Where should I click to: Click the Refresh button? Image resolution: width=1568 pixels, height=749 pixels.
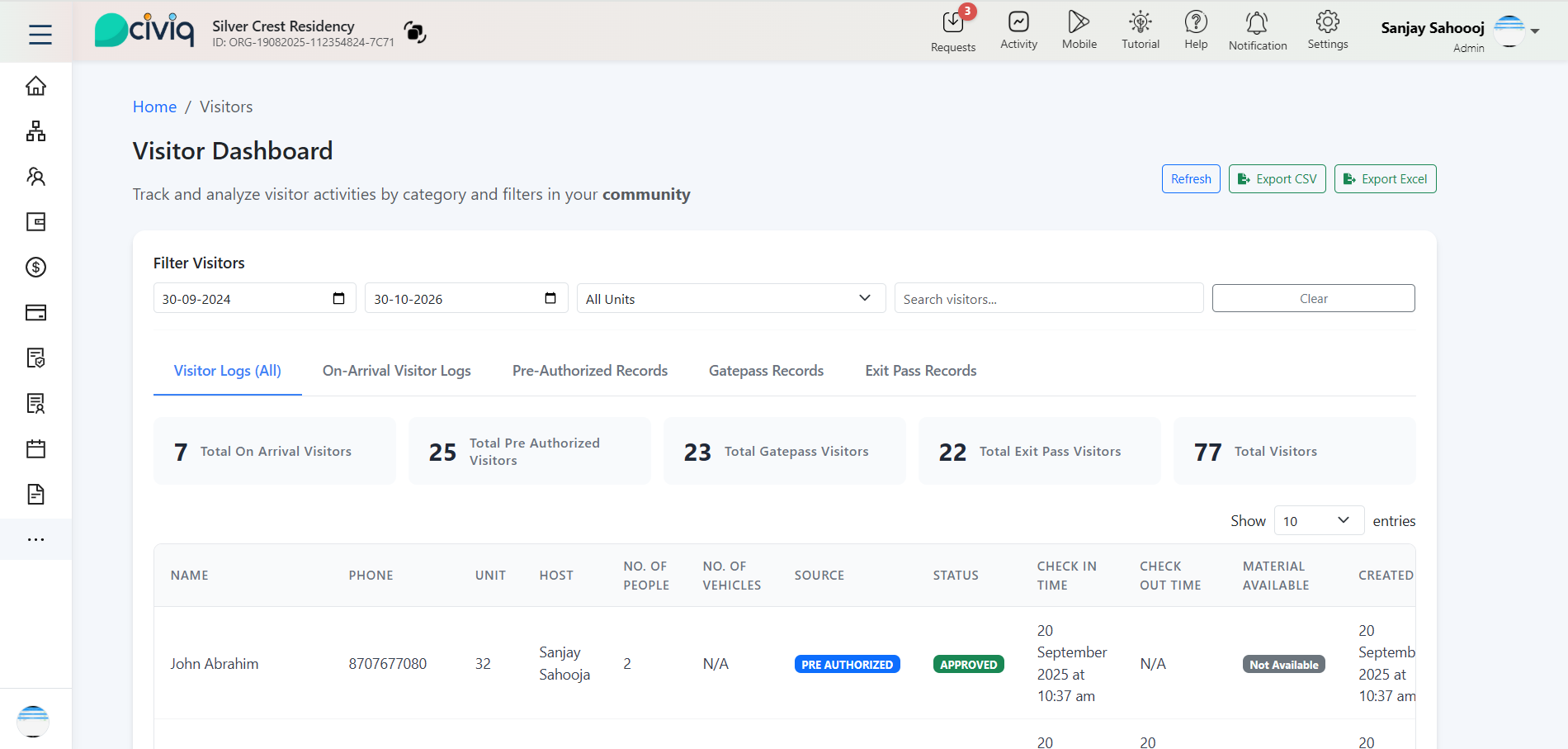point(1190,179)
